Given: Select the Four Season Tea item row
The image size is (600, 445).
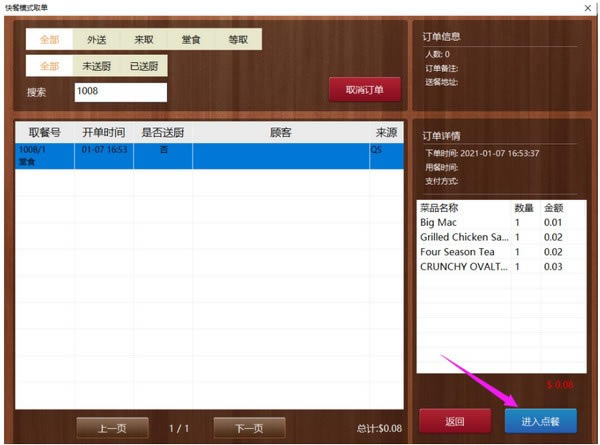Looking at the screenshot, I should [500, 252].
